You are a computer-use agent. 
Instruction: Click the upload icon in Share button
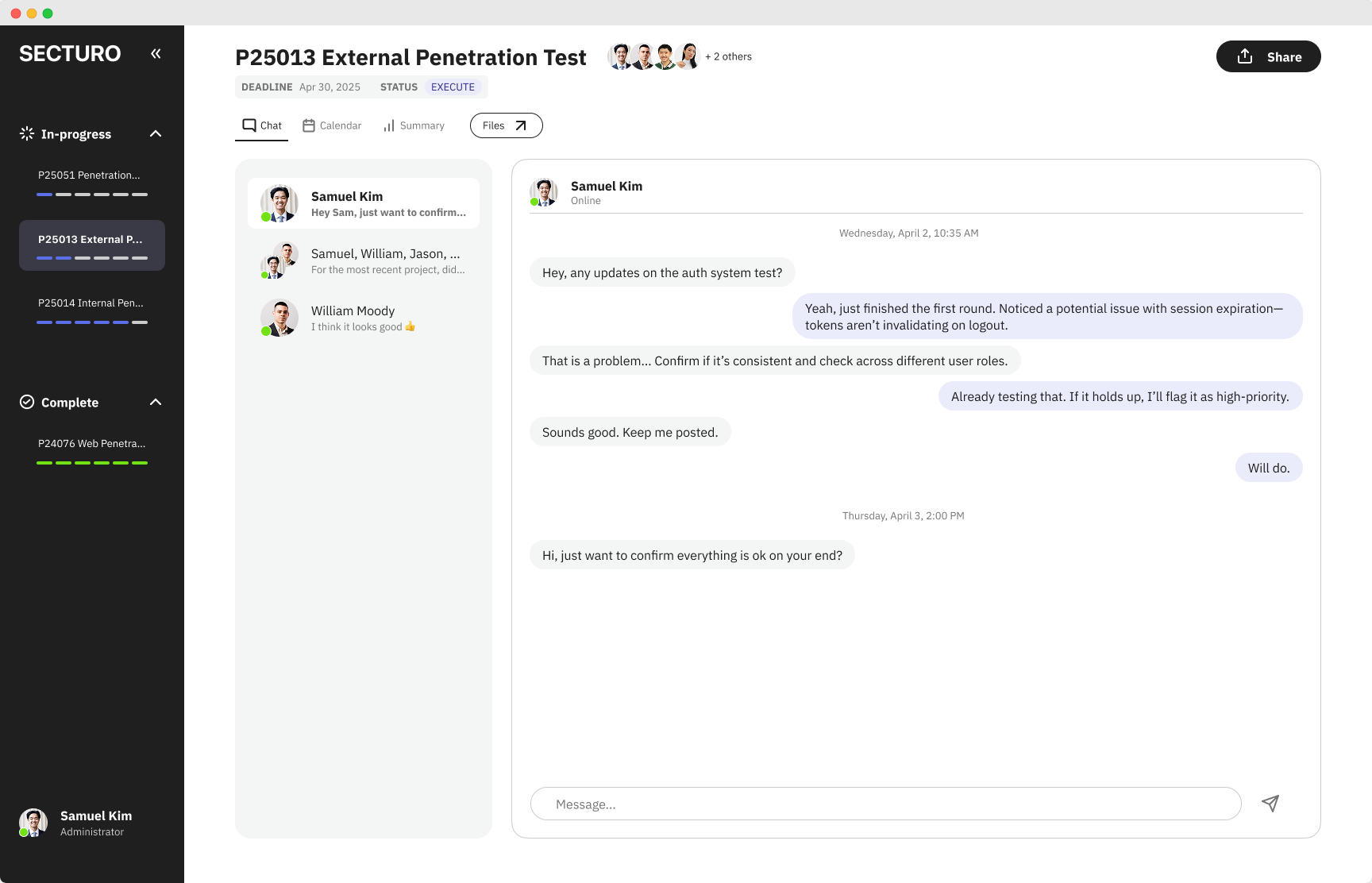coord(1245,56)
